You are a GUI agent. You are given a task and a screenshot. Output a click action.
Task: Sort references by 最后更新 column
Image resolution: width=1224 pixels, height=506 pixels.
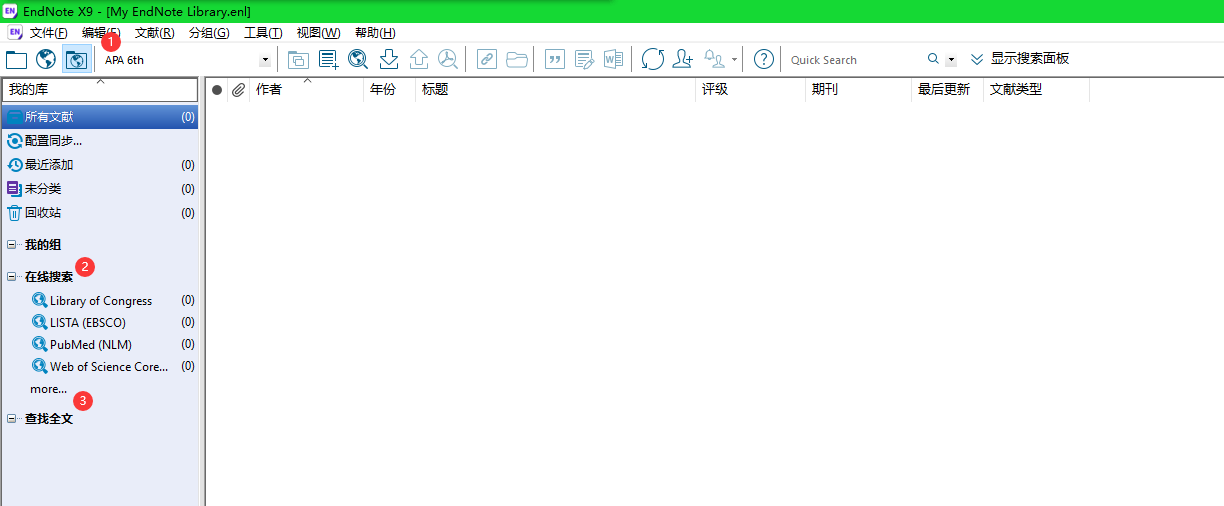point(948,90)
